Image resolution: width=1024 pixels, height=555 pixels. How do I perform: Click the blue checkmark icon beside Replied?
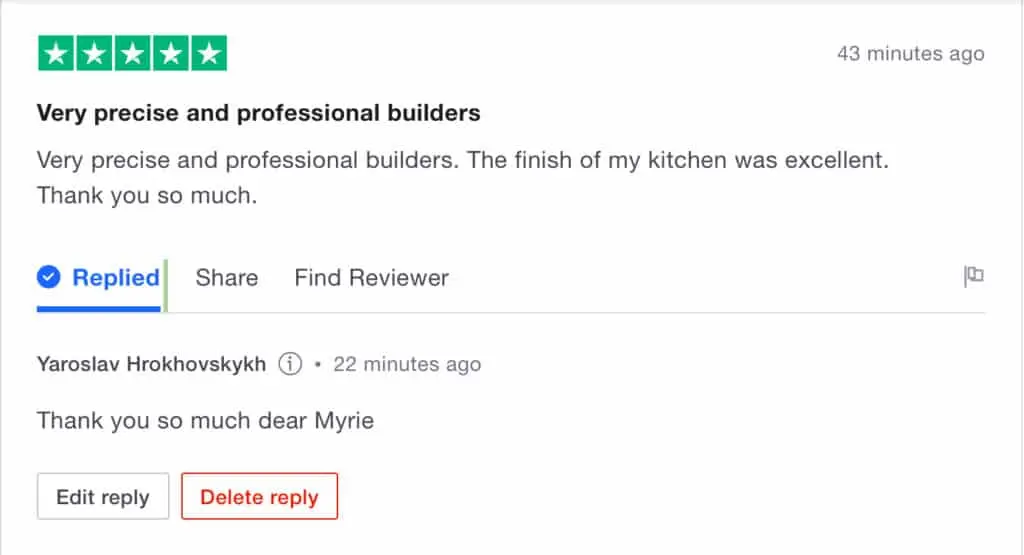point(49,277)
